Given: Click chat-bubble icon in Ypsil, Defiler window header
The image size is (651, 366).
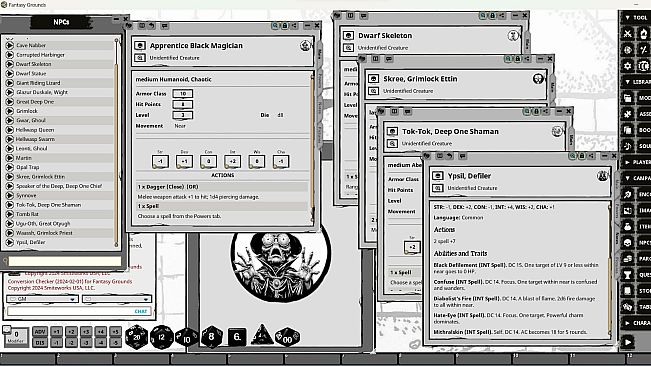Looking at the screenshot, I should point(462,156).
